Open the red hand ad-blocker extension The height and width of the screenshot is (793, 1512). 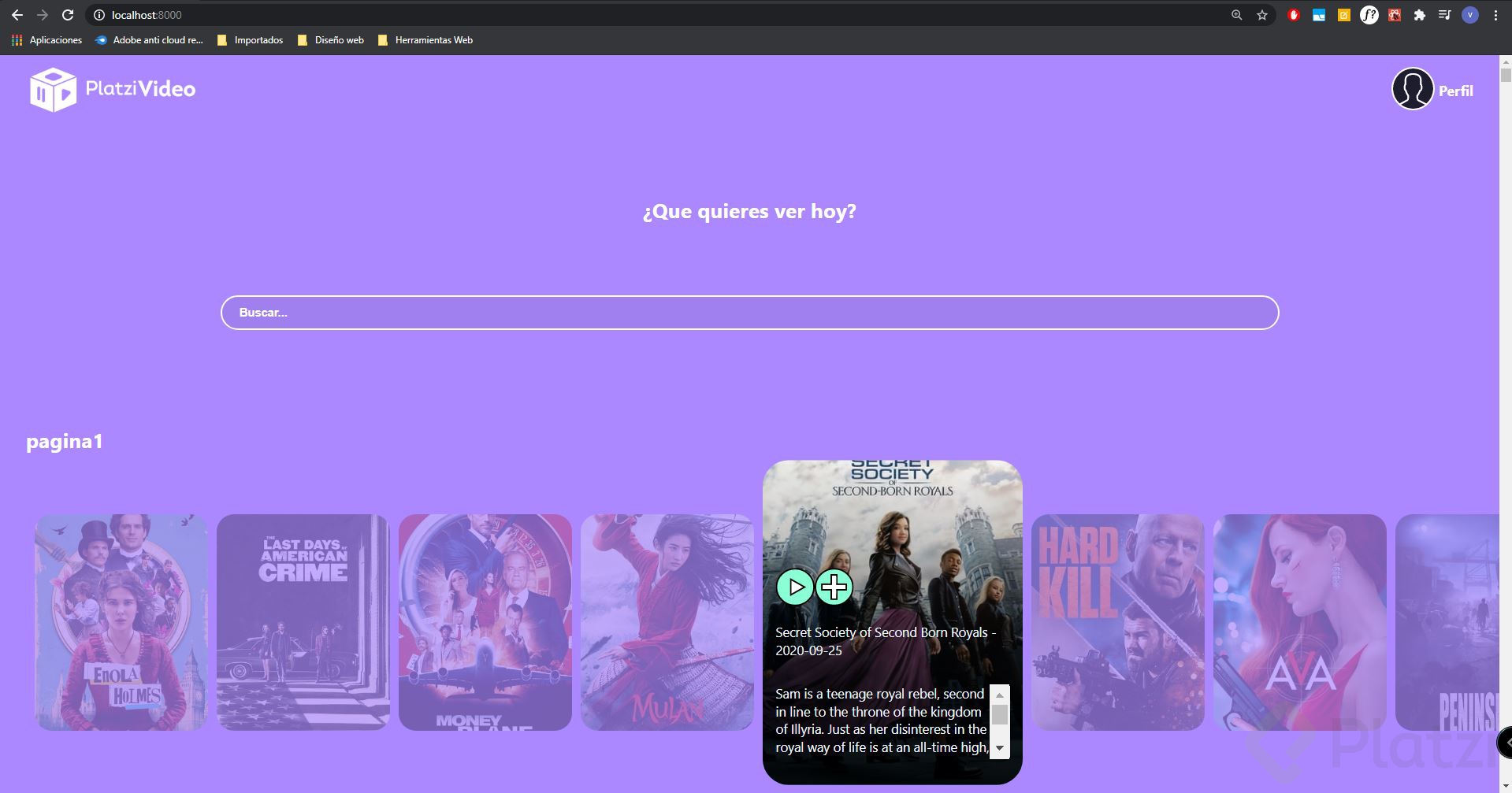click(x=1294, y=15)
